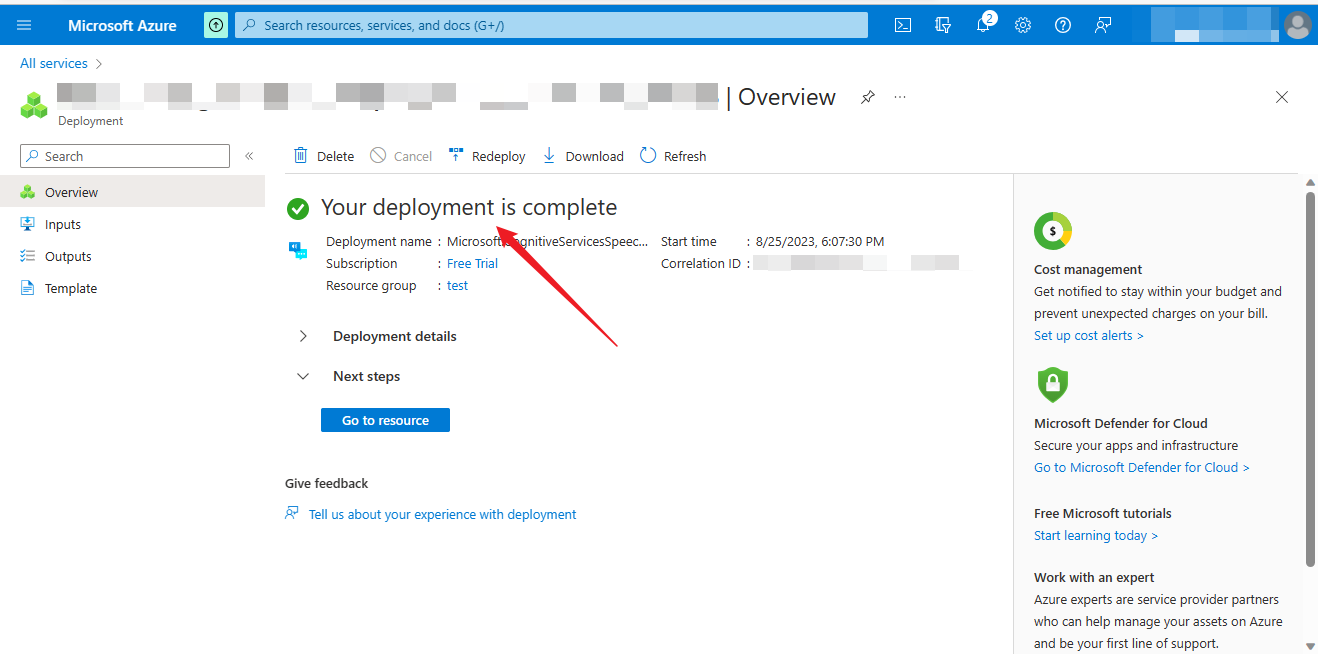Collapse the left navigation menu

(x=249, y=156)
